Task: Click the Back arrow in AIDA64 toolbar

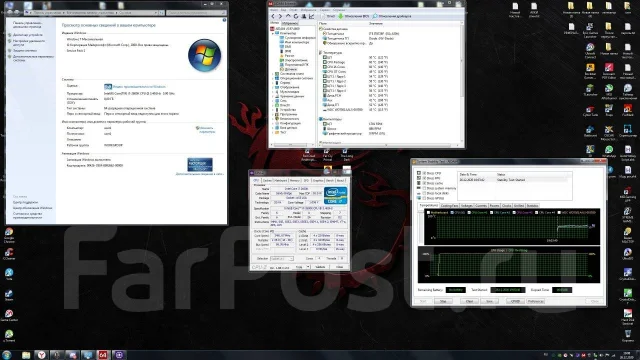Action: pyautogui.click(x=273, y=16)
